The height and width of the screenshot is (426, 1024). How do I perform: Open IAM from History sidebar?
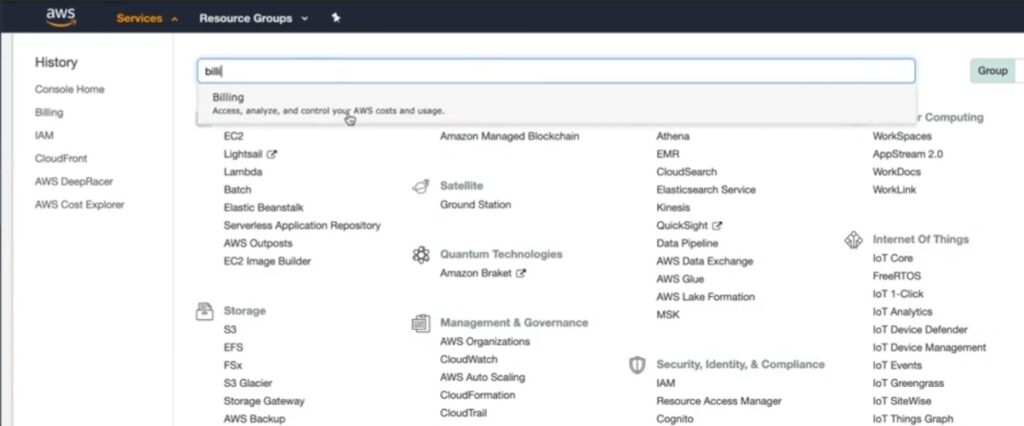44,135
